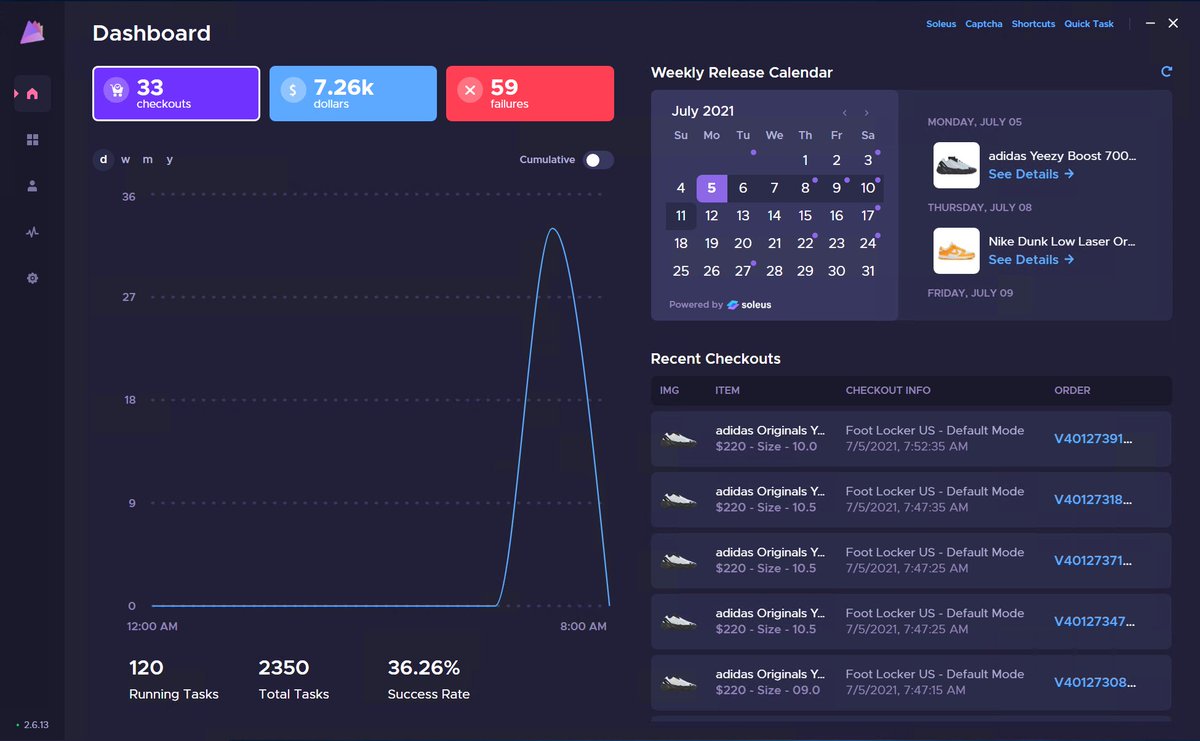Image resolution: width=1200 pixels, height=741 pixels.
Task: Click the dollar sign icon
Action: tap(293, 91)
